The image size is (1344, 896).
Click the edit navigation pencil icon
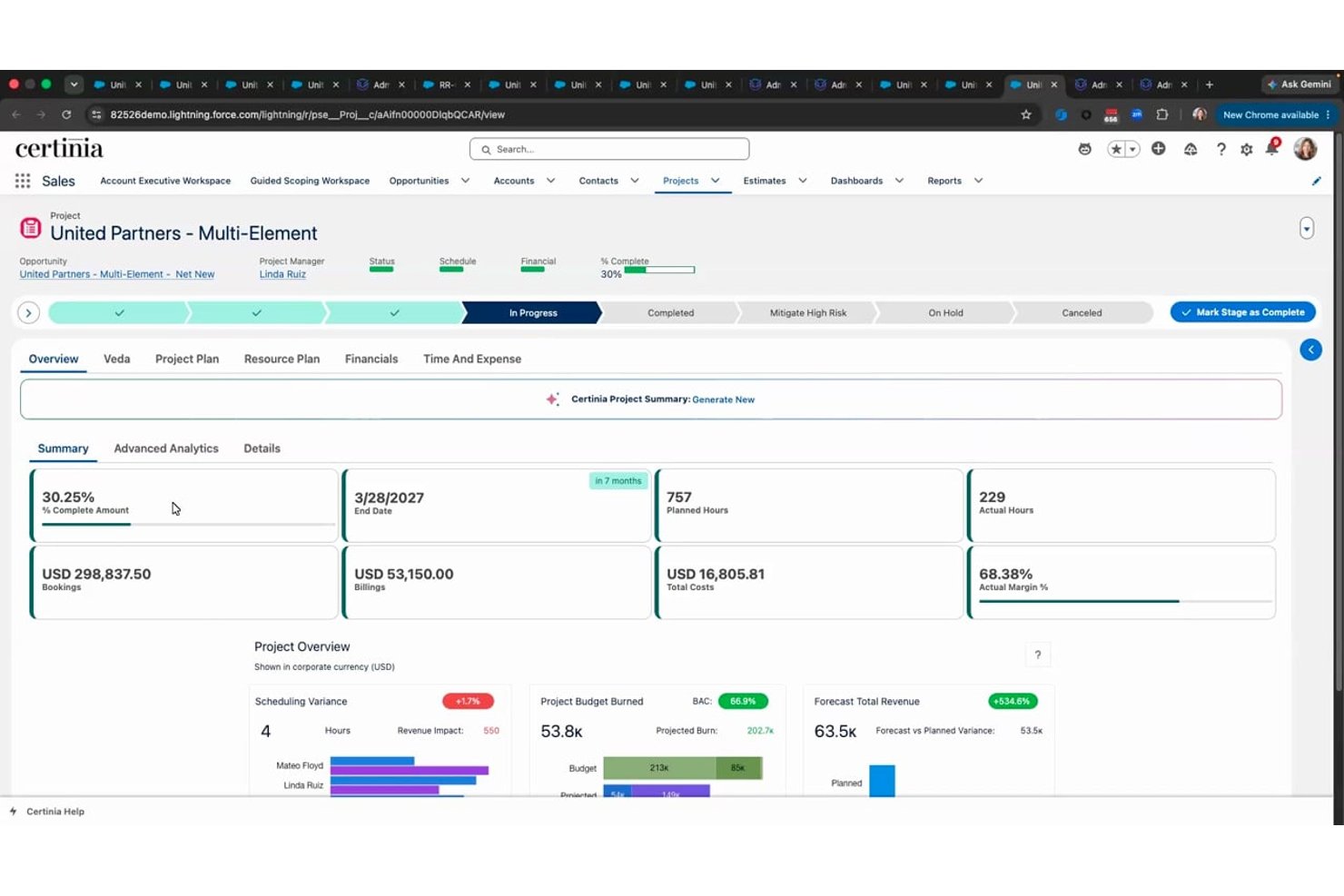[1316, 181]
